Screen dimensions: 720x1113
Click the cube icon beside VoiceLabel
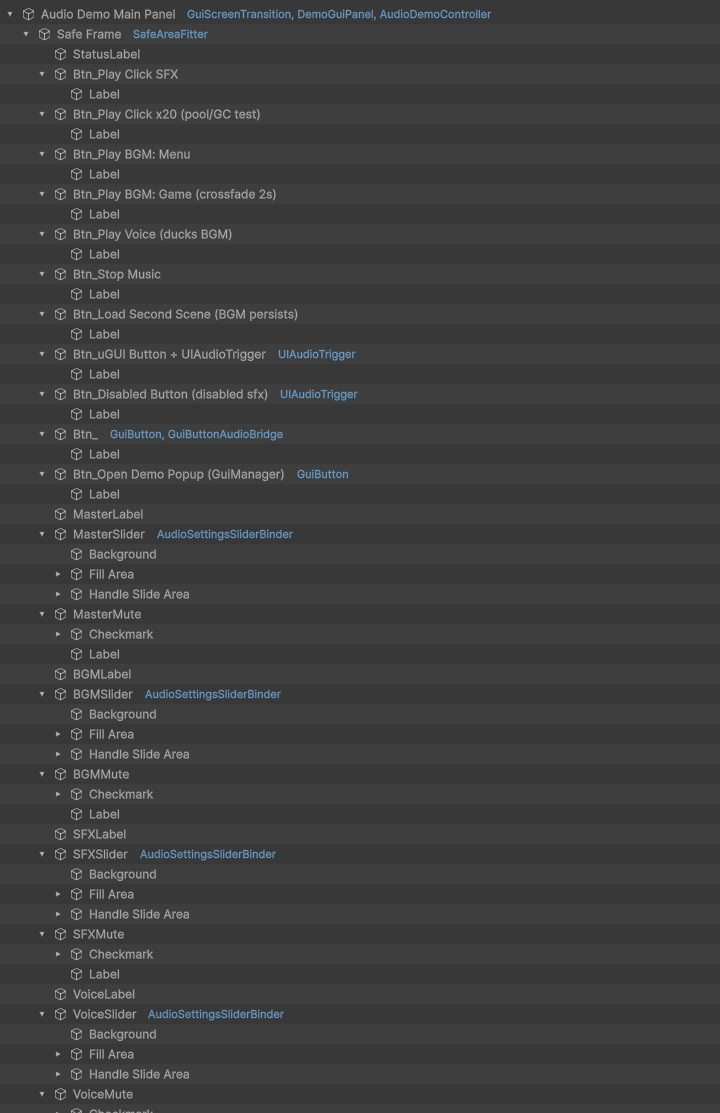click(x=60, y=994)
